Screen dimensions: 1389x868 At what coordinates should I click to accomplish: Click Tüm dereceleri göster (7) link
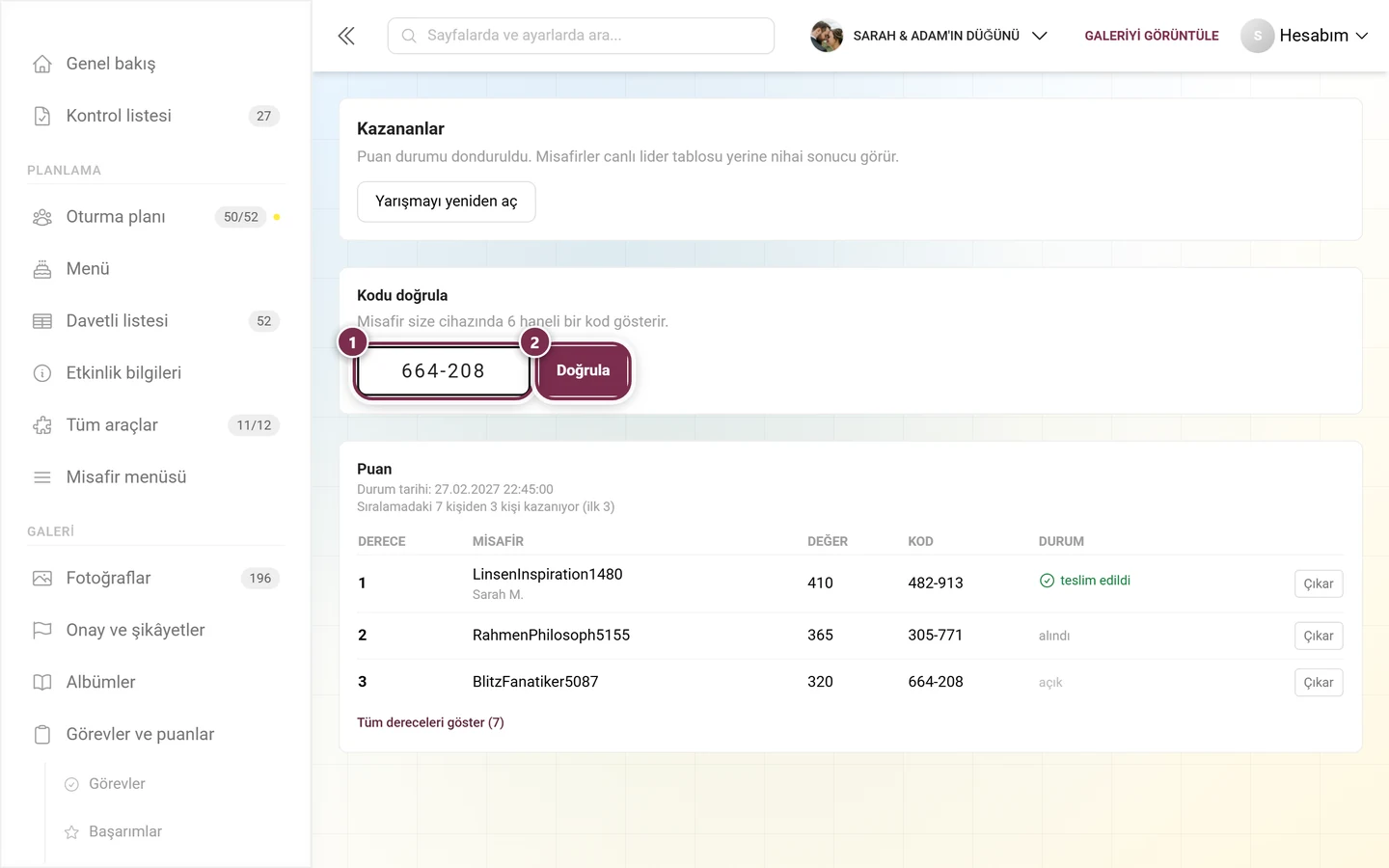pyautogui.click(x=430, y=722)
